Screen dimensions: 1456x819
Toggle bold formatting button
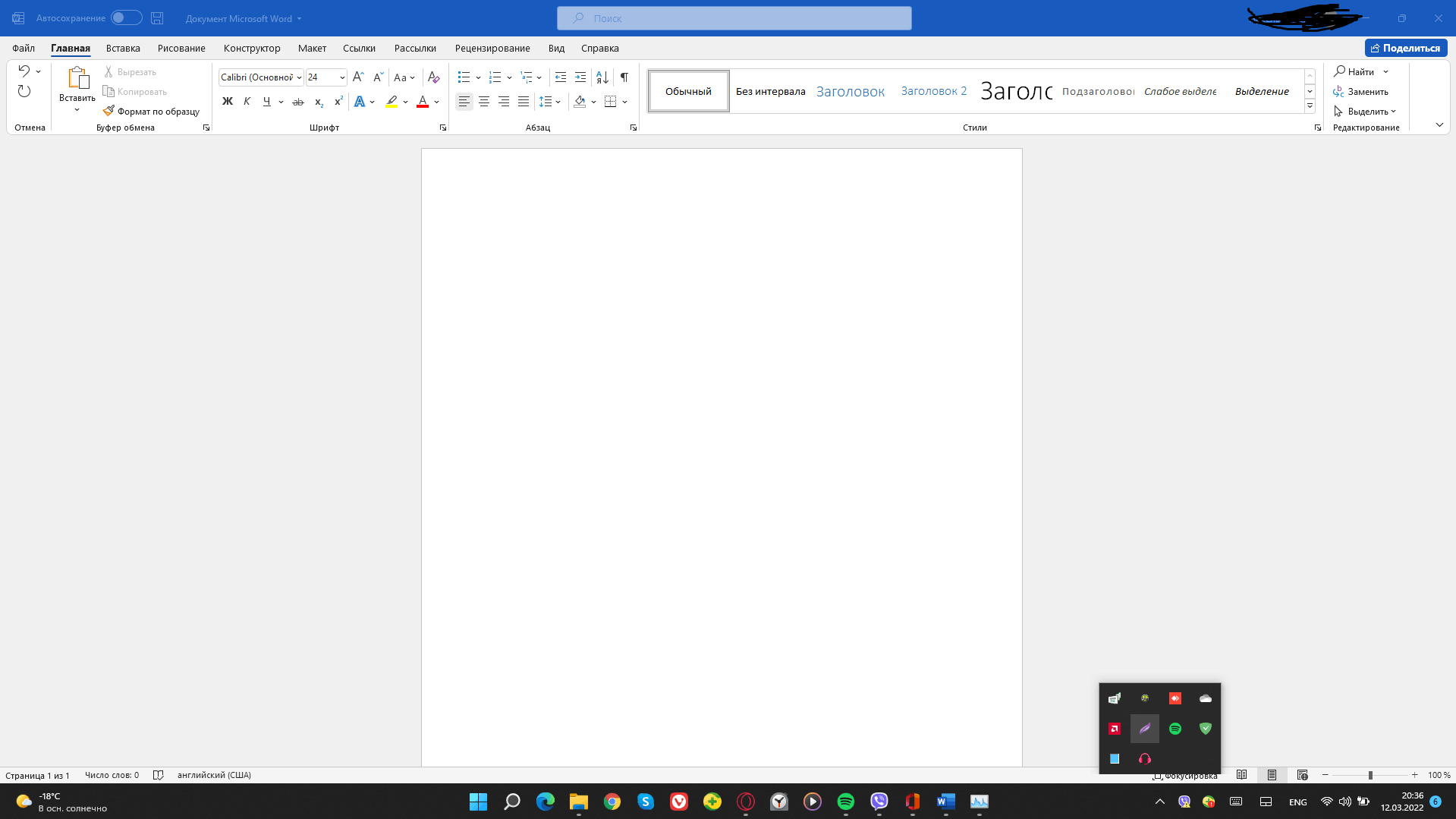coord(227,102)
